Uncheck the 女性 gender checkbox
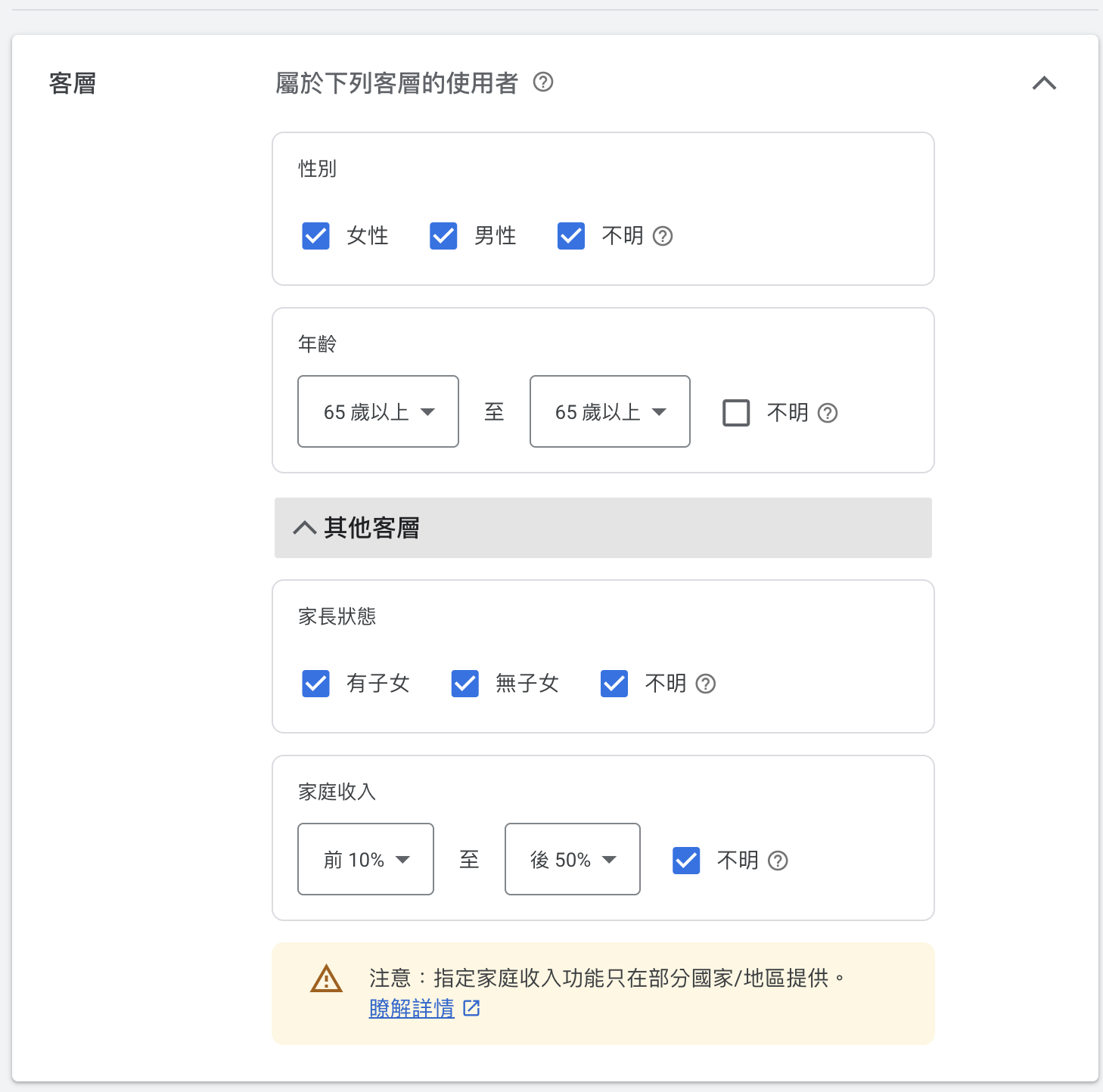The height and width of the screenshot is (1092, 1103). [x=316, y=236]
